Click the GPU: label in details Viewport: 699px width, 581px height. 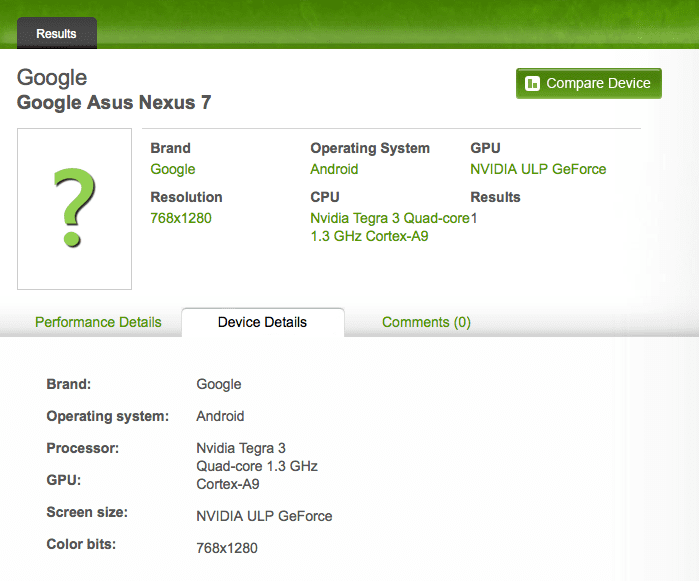click(x=64, y=480)
